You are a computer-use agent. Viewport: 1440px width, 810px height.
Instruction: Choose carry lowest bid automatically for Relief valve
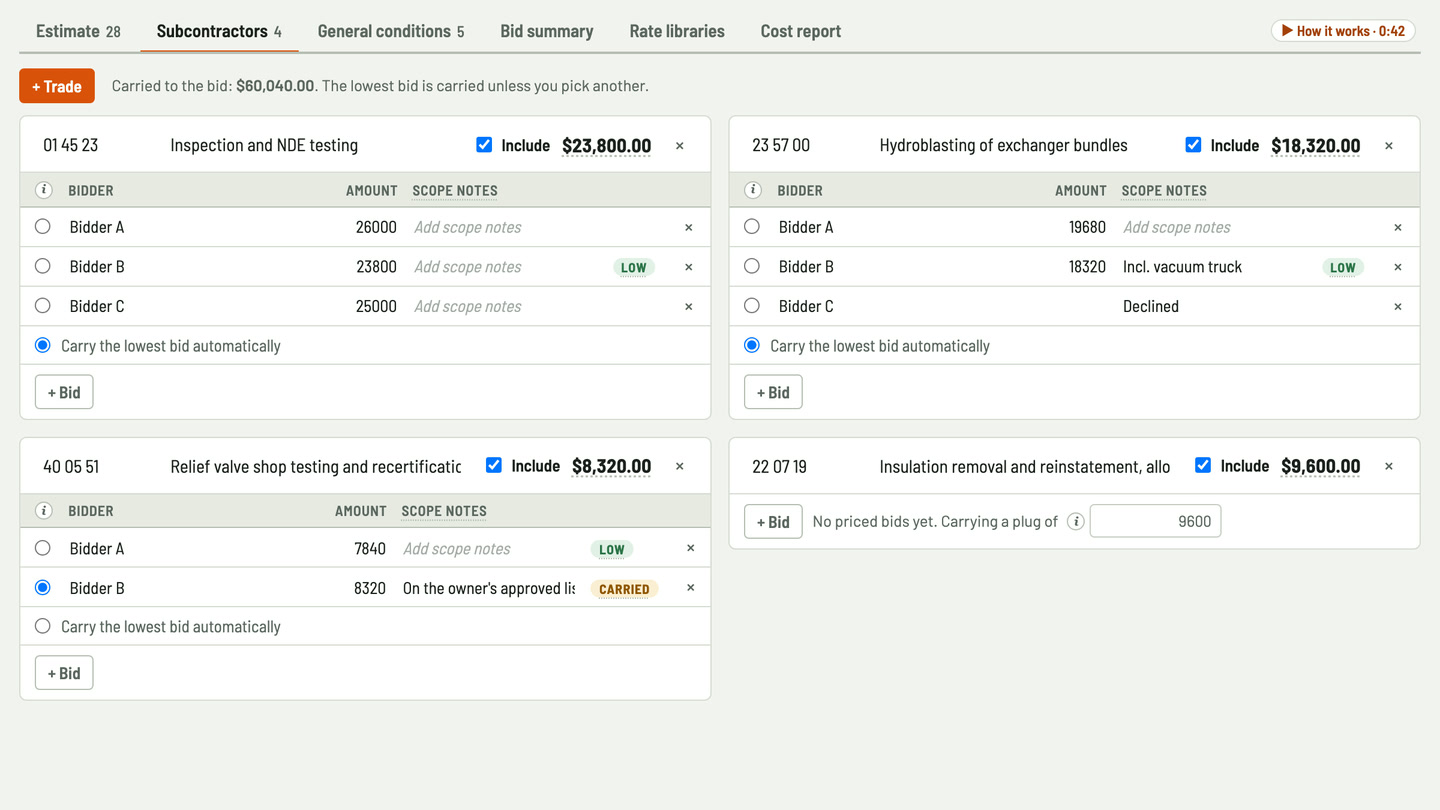(42, 627)
